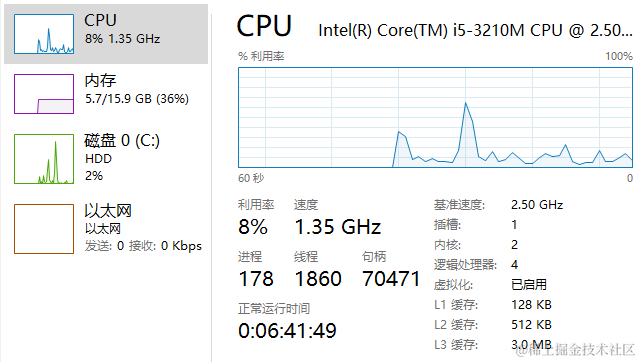Click the 句柄 count 70471

point(391,279)
